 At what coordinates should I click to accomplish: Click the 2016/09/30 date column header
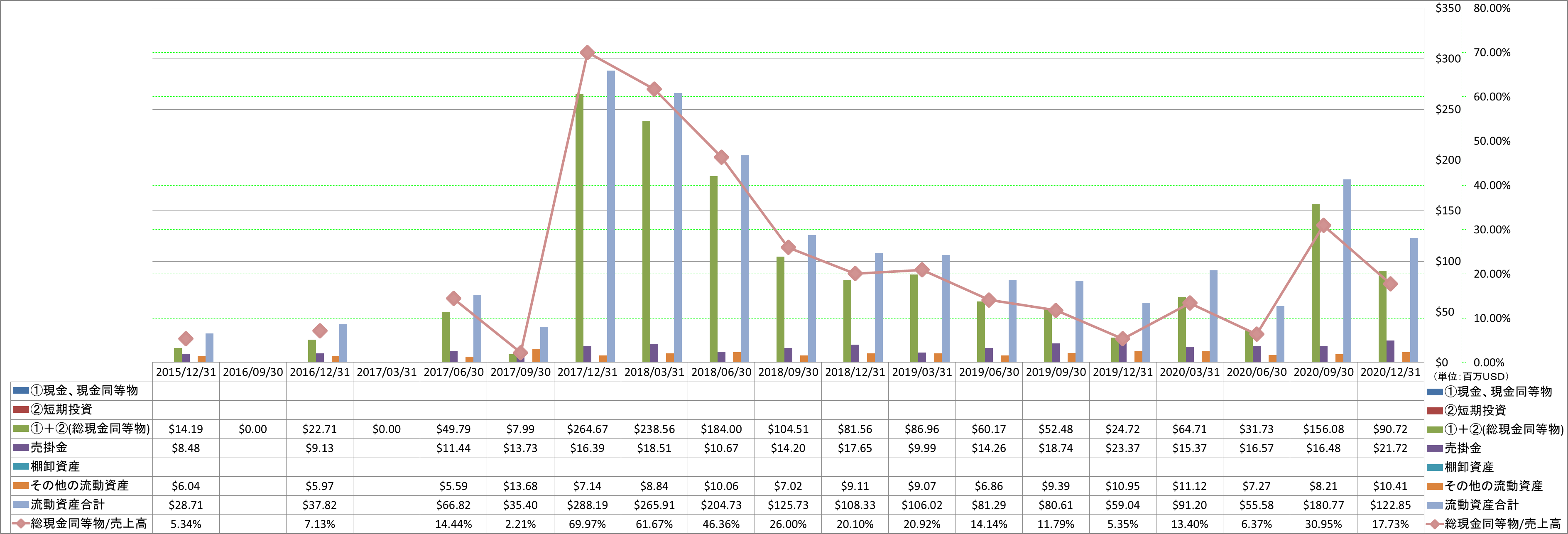[252, 372]
